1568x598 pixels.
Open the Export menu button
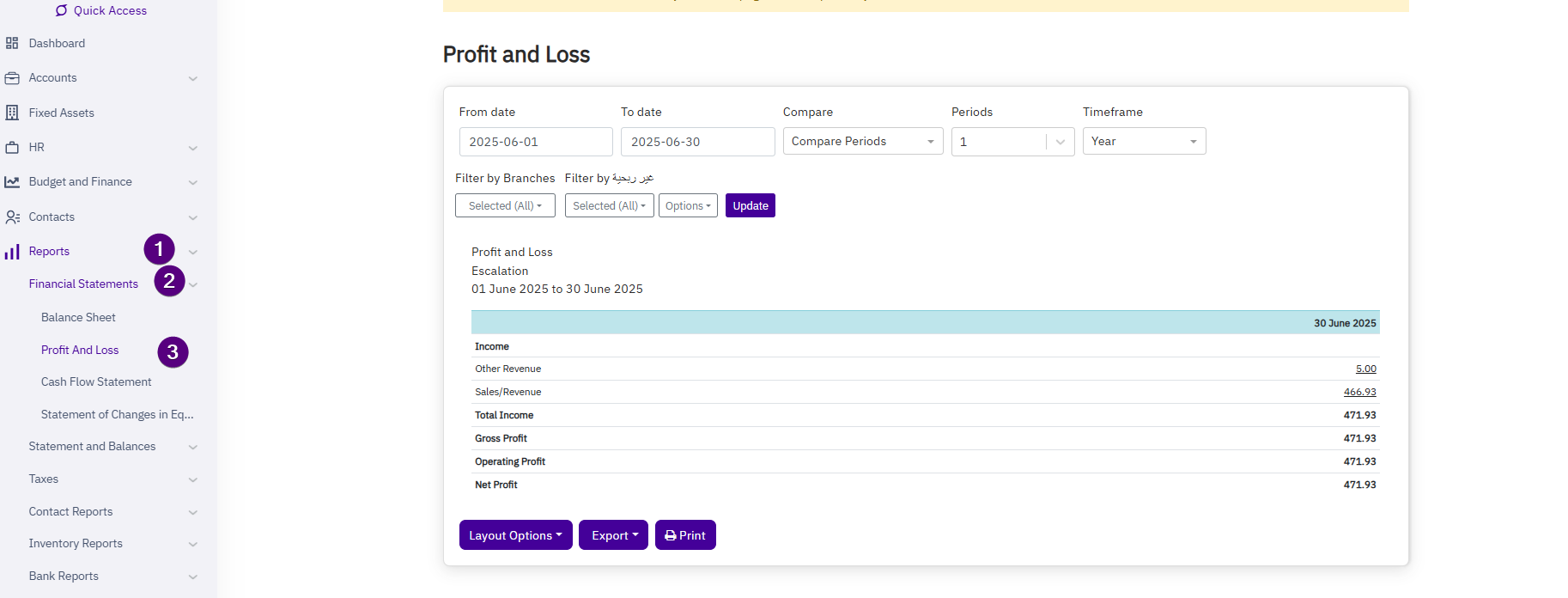tap(613, 535)
